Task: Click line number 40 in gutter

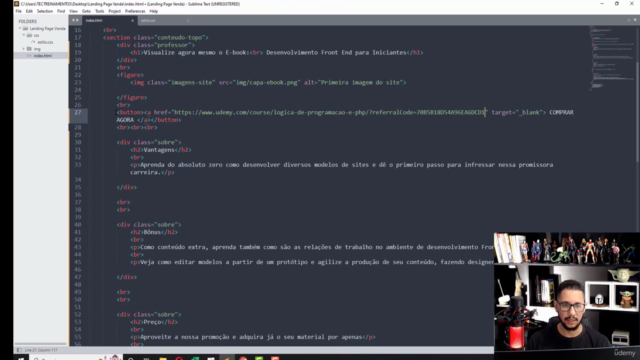Action: click(x=78, y=225)
